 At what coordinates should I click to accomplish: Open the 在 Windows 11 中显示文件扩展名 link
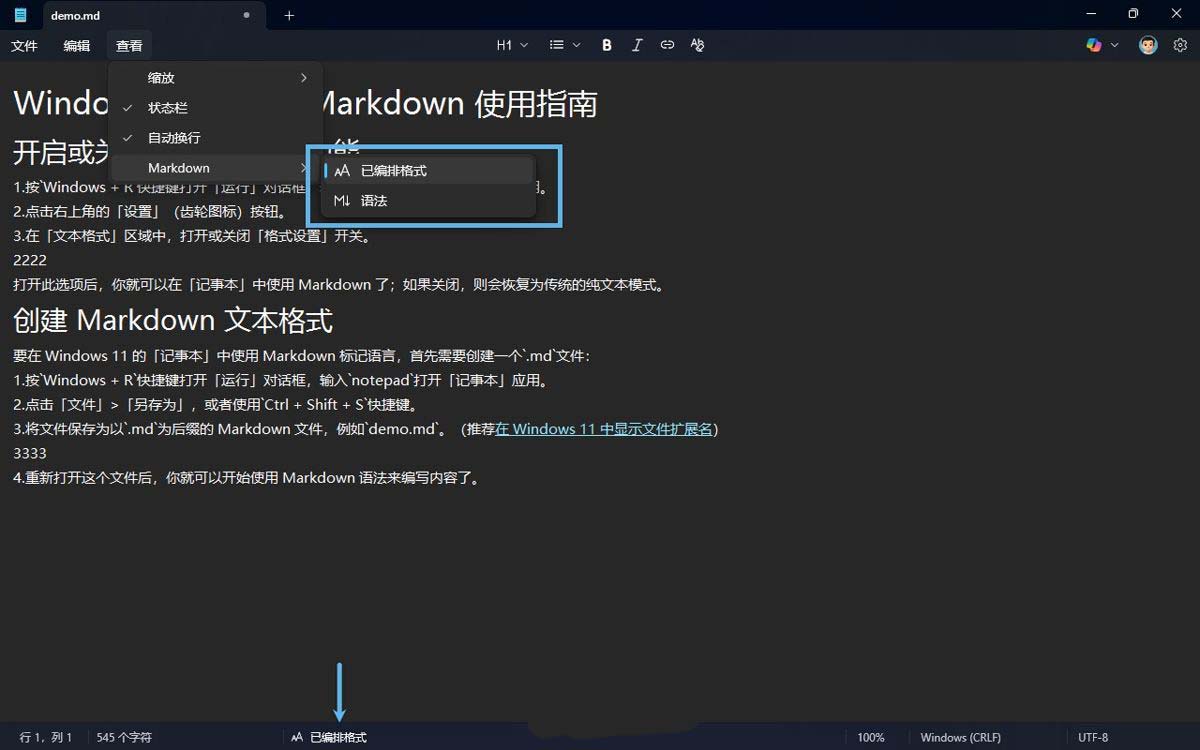(604, 429)
